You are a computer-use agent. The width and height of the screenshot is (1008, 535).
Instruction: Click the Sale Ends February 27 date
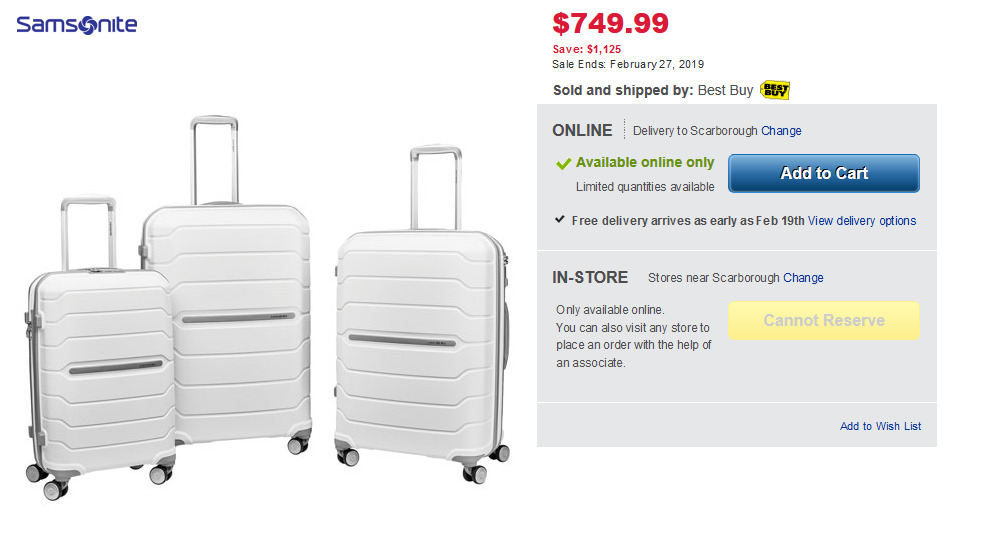(628, 64)
